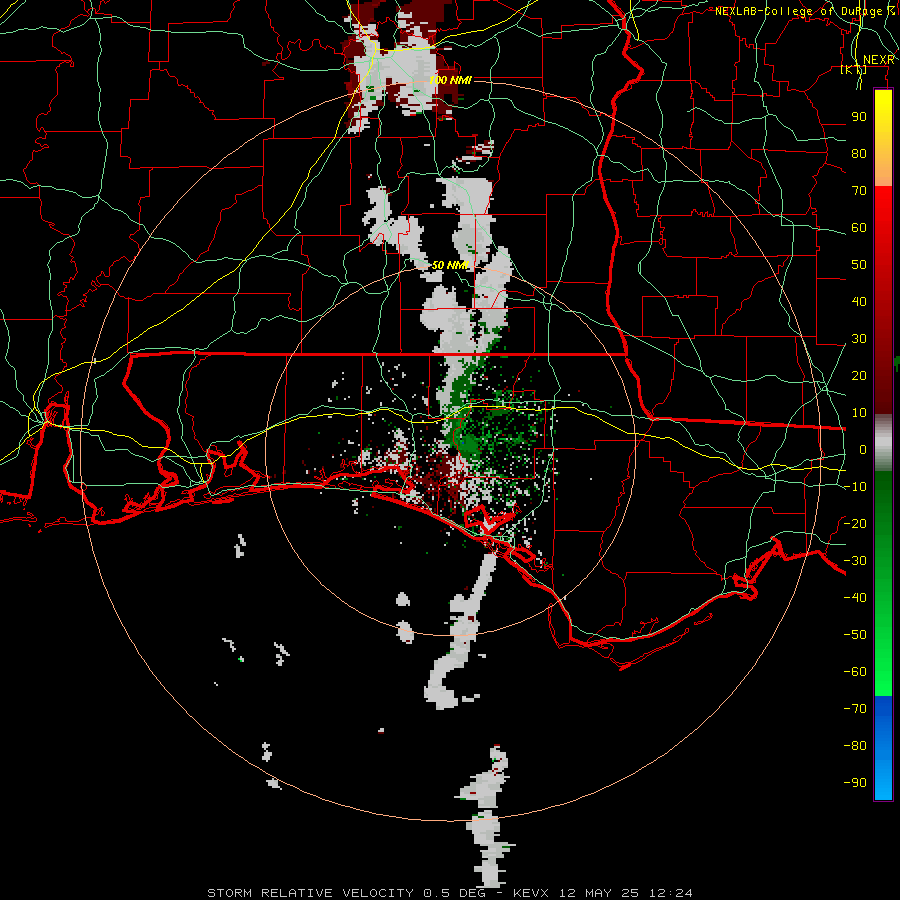
Task: Click the NEXR label at top right
Action: [x=879, y=60]
